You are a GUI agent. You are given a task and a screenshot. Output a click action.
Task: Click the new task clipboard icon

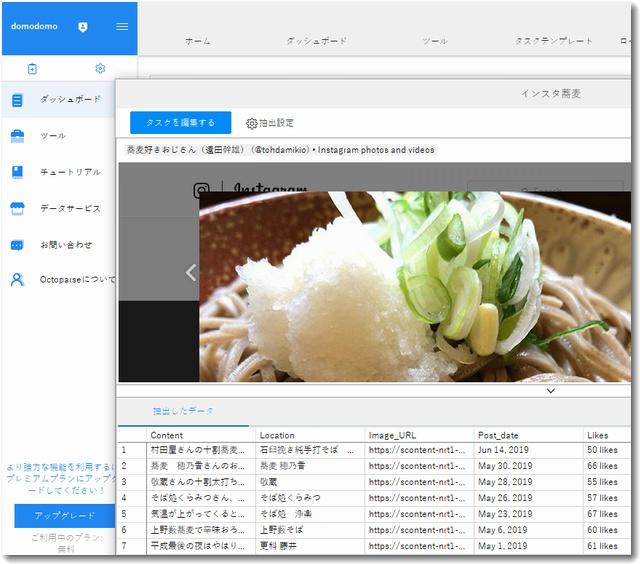coord(32,69)
